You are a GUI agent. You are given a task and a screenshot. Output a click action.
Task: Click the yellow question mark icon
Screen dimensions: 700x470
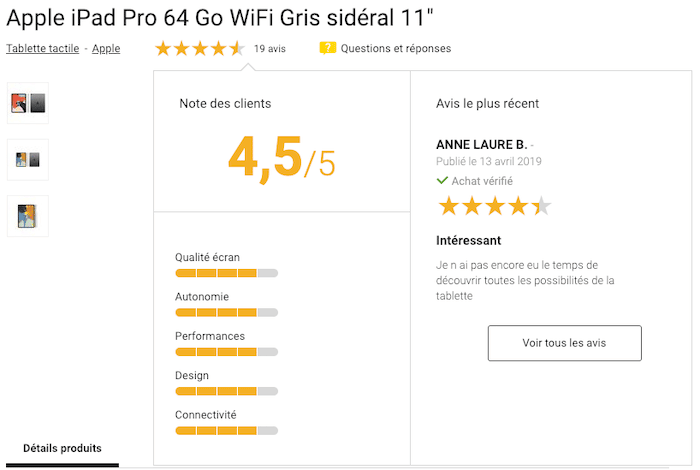click(x=328, y=48)
